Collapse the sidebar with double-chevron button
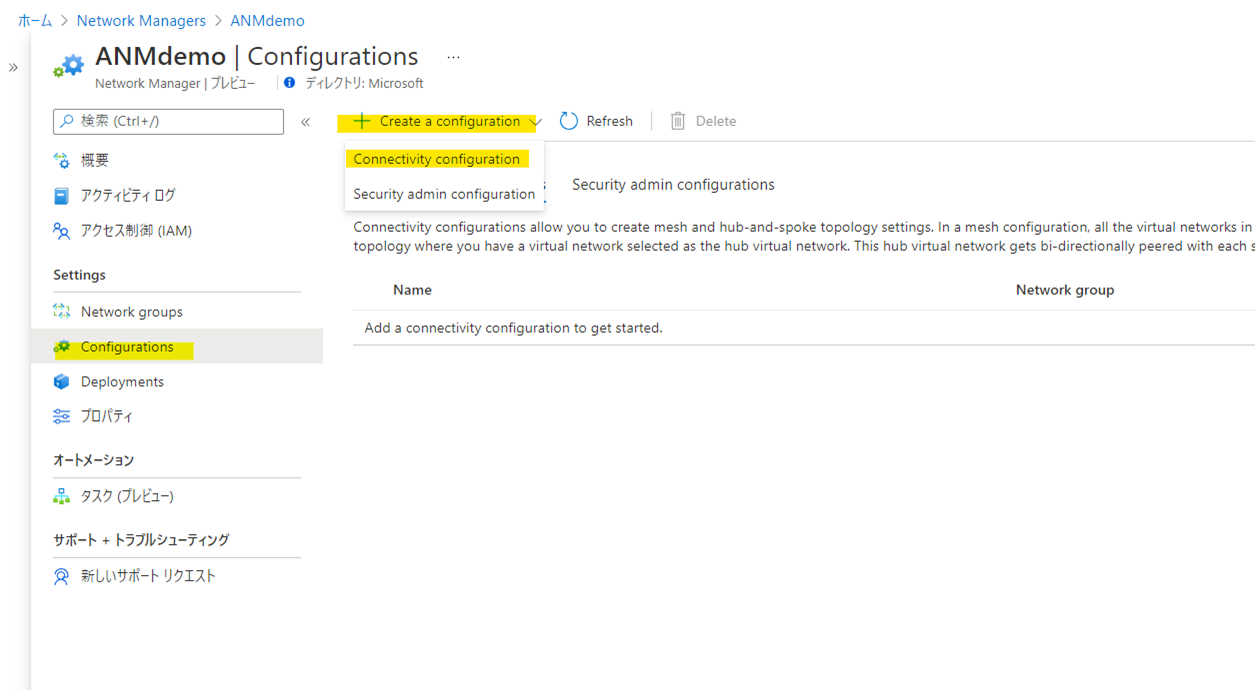Image resolution: width=1255 pixels, height=690 pixels. pos(306,122)
